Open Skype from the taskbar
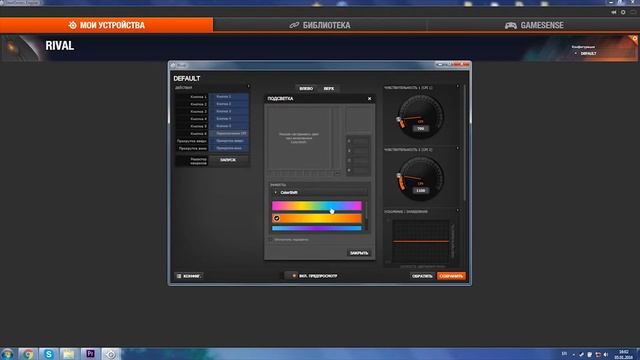This screenshot has height=360, width=640. (x=49, y=354)
